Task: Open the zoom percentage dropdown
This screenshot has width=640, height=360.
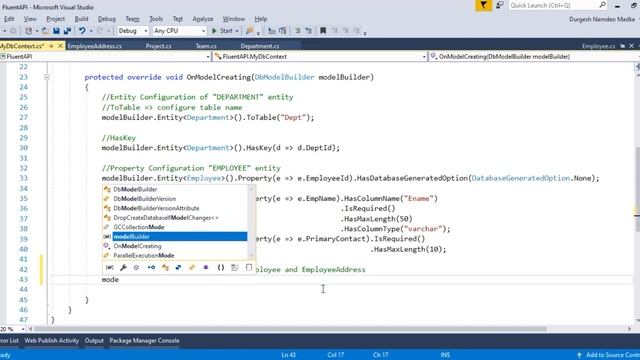Action: pos(23,329)
